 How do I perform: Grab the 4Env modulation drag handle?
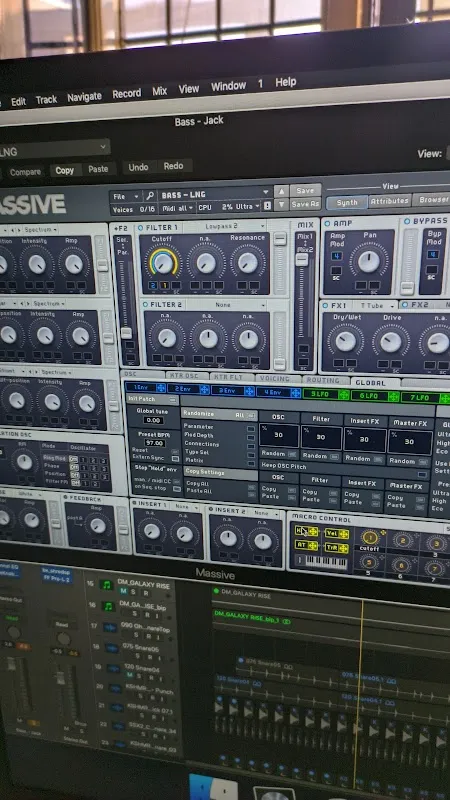pyautogui.click(x=295, y=393)
